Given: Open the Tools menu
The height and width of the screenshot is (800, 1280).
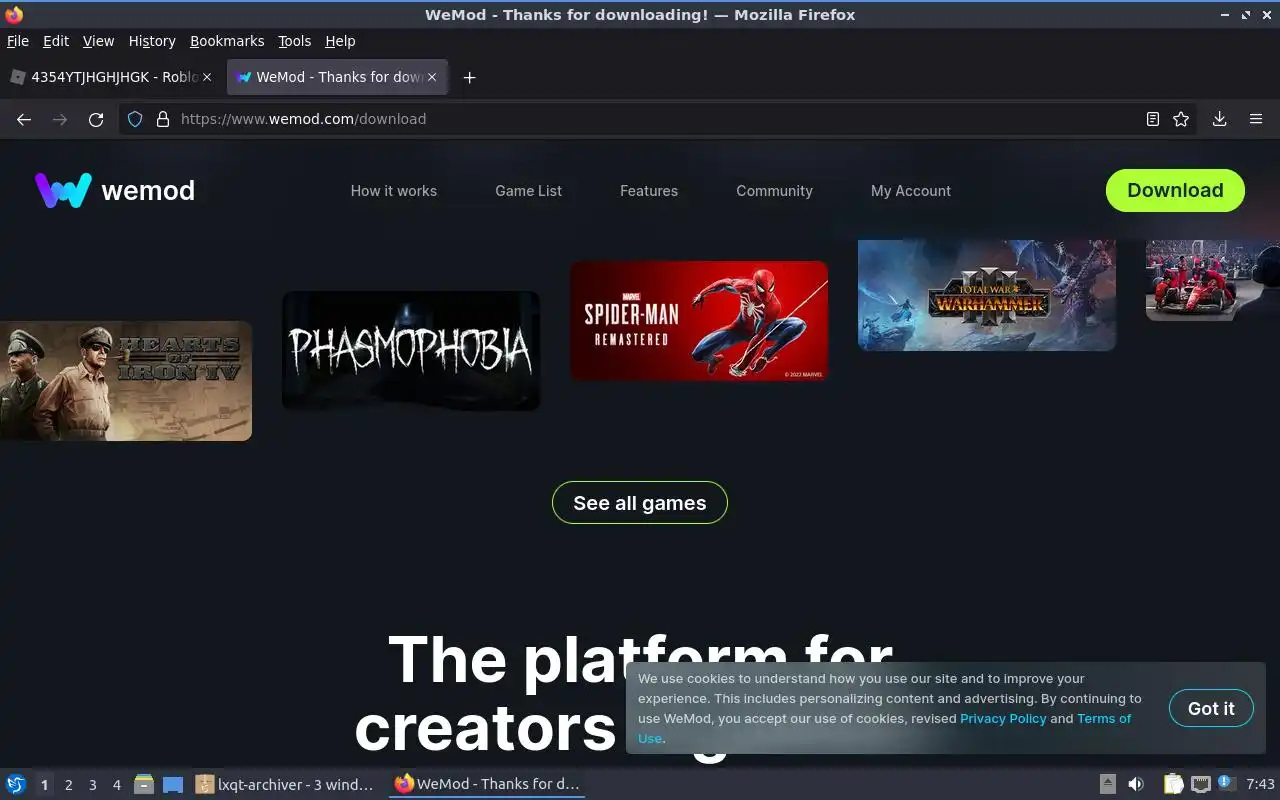Looking at the screenshot, I should click(x=294, y=41).
